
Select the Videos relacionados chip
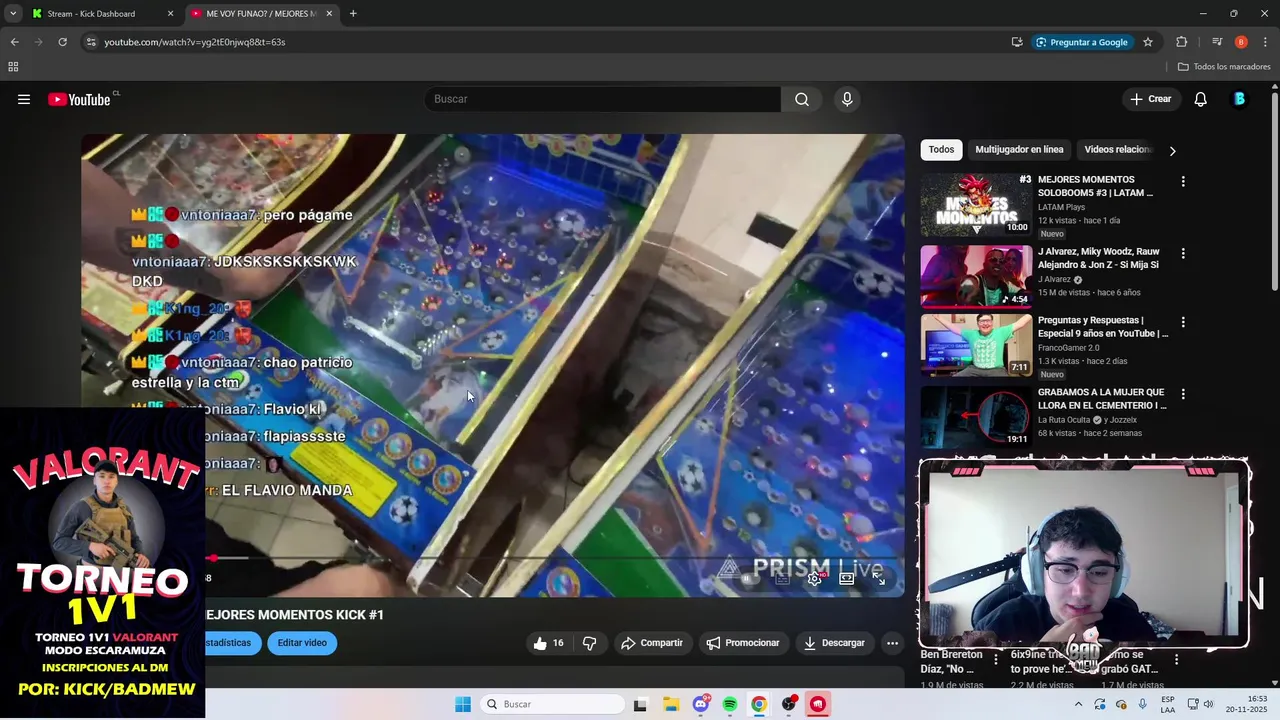(1118, 150)
